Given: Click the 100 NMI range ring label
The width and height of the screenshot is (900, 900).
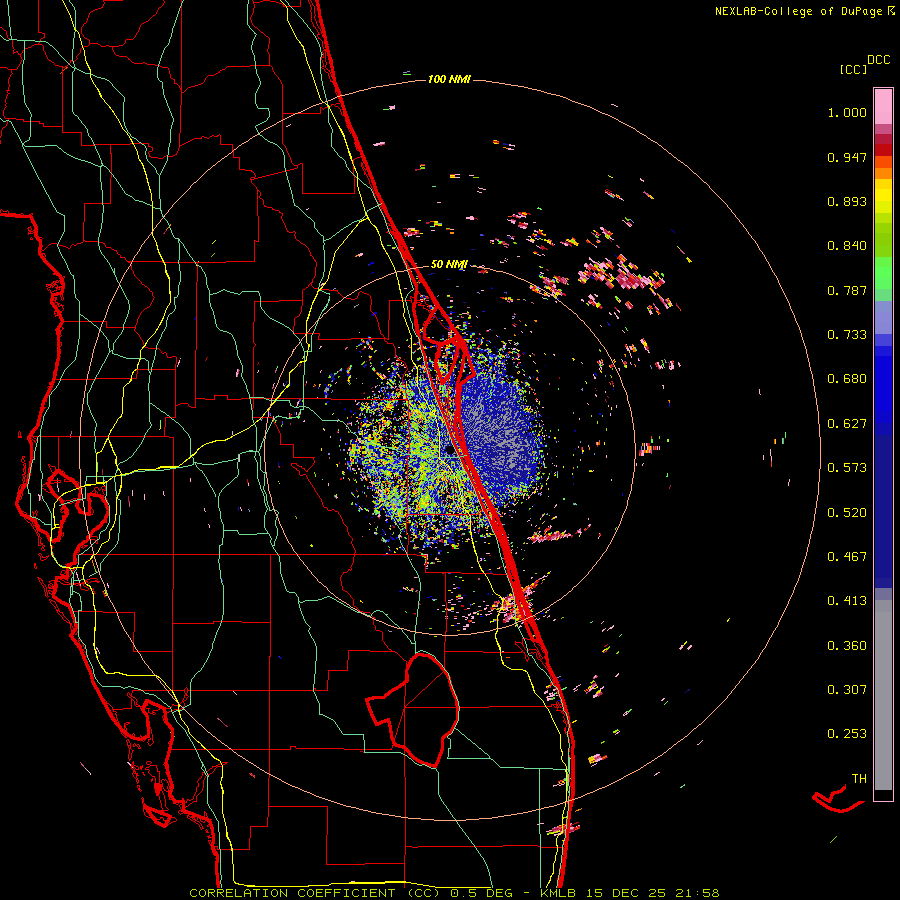Looking at the screenshot, I should [449, 79].
